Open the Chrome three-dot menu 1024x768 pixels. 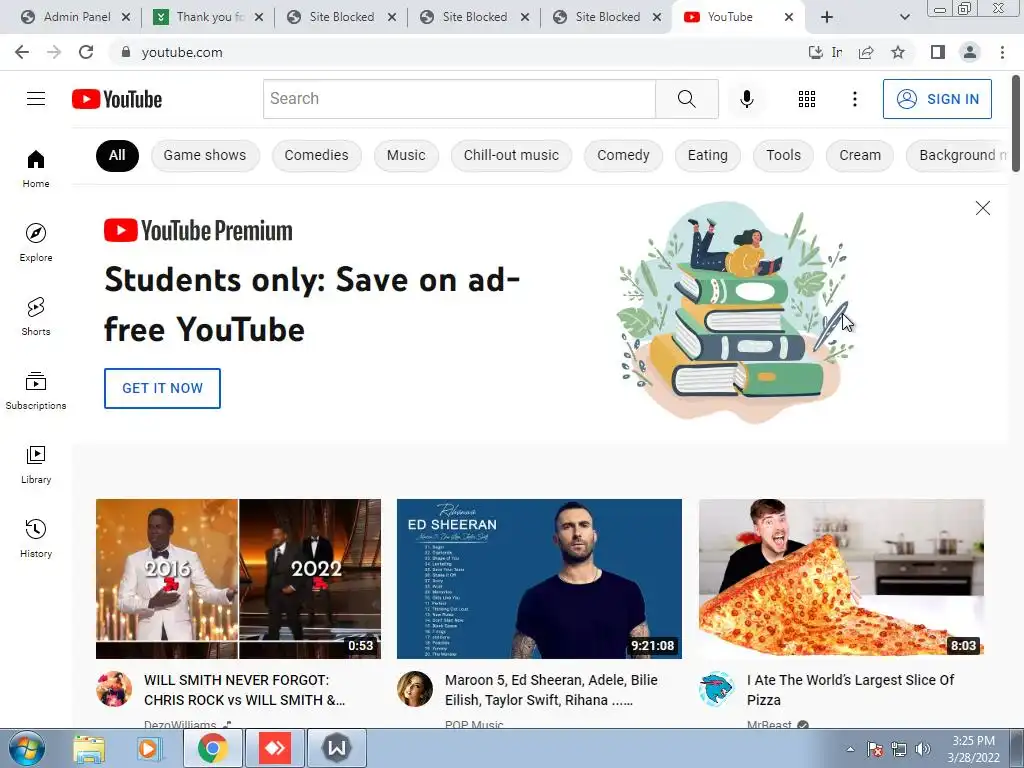coord(1002,52)
